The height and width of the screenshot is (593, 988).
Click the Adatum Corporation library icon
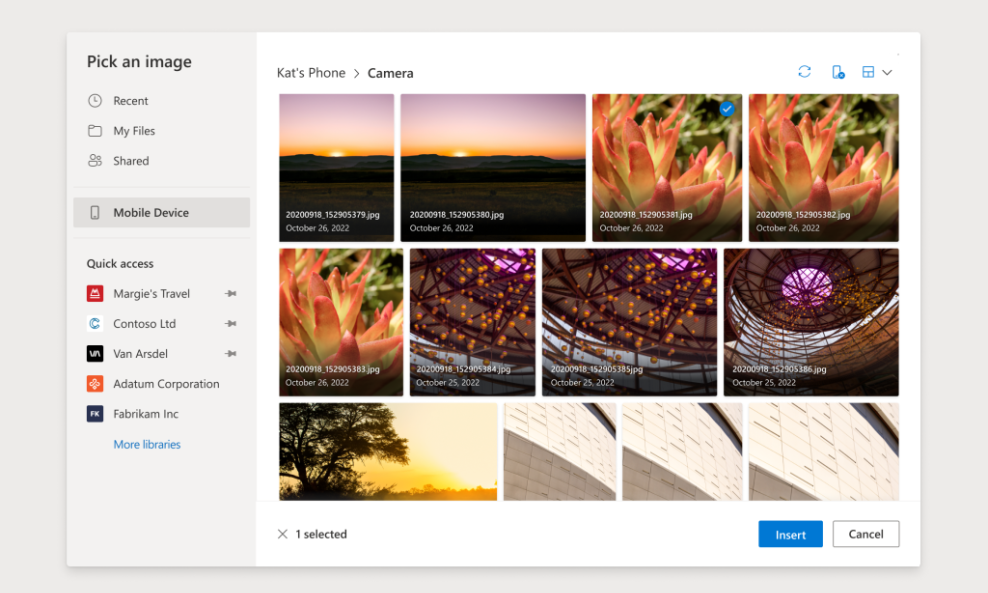[95, 384]
